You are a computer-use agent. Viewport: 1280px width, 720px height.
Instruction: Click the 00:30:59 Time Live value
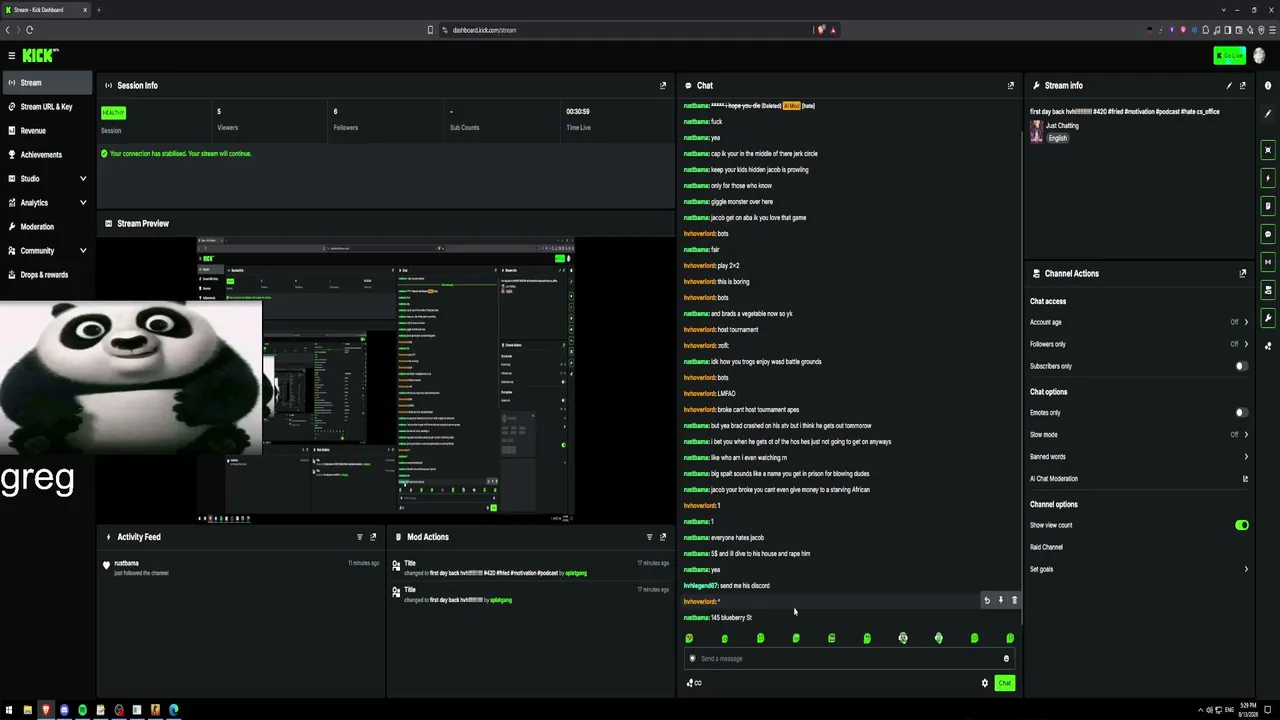(x=578, y=112)
